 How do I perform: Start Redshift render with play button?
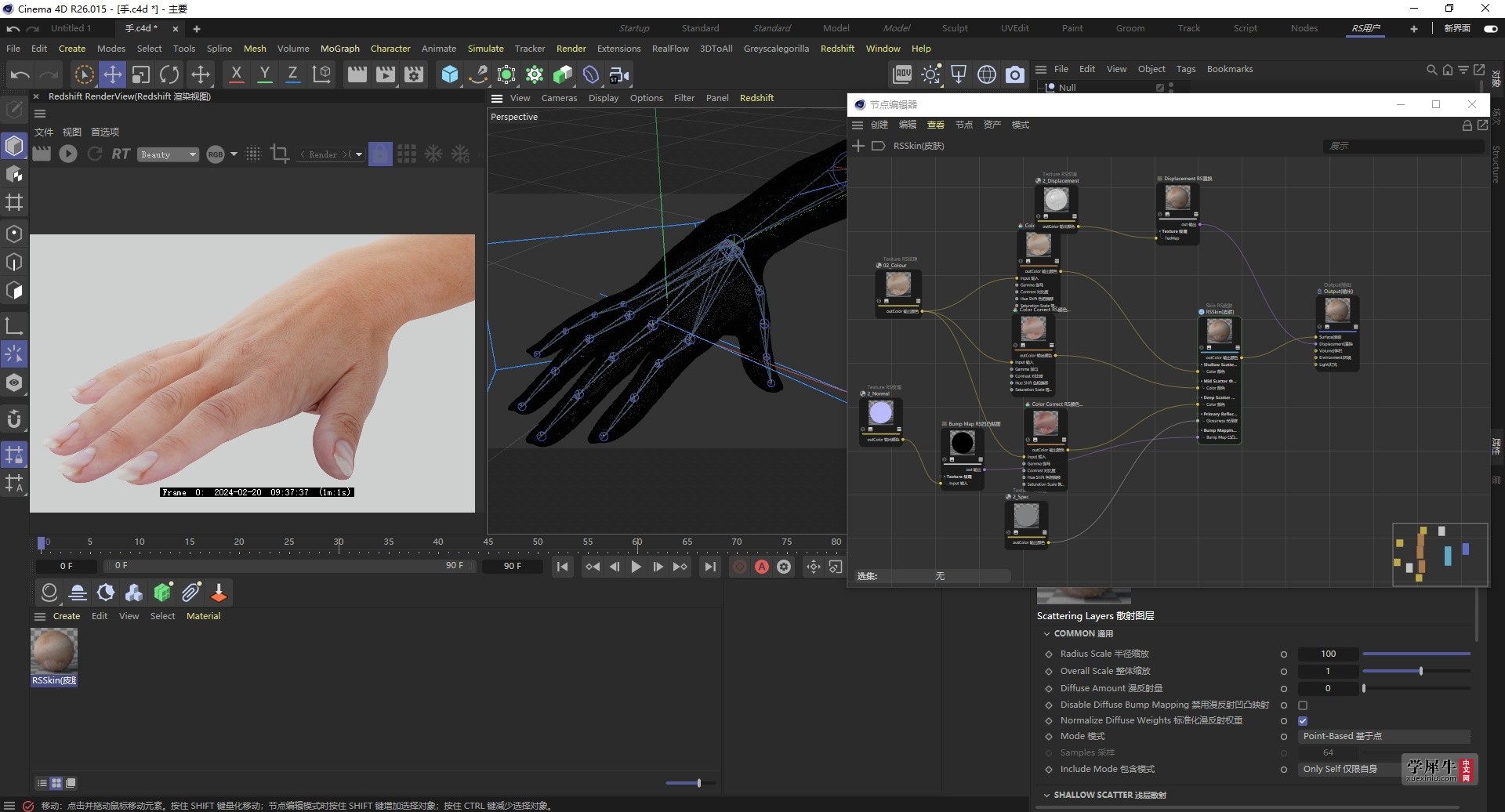pyautogui.click(x=68, y=154)
